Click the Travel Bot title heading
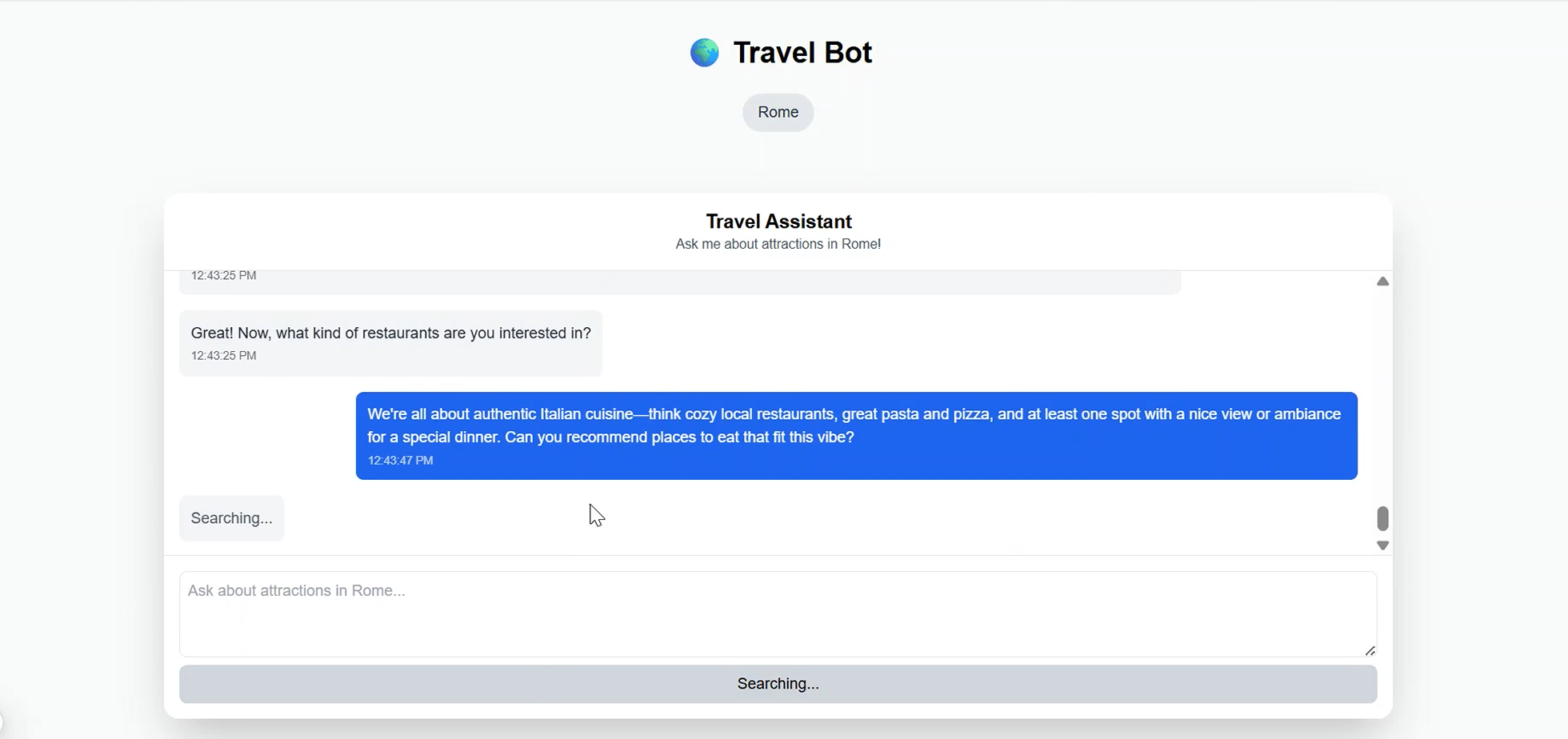The image size is (1568, 739). coord(802,53)
